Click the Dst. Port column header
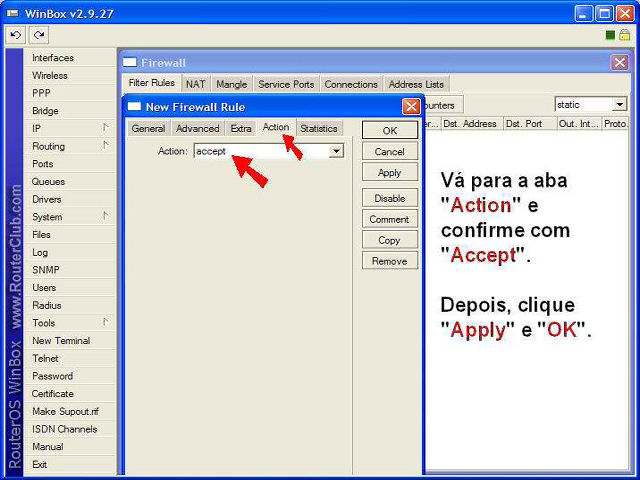The image size is (640, 480). tap(530, 124)
